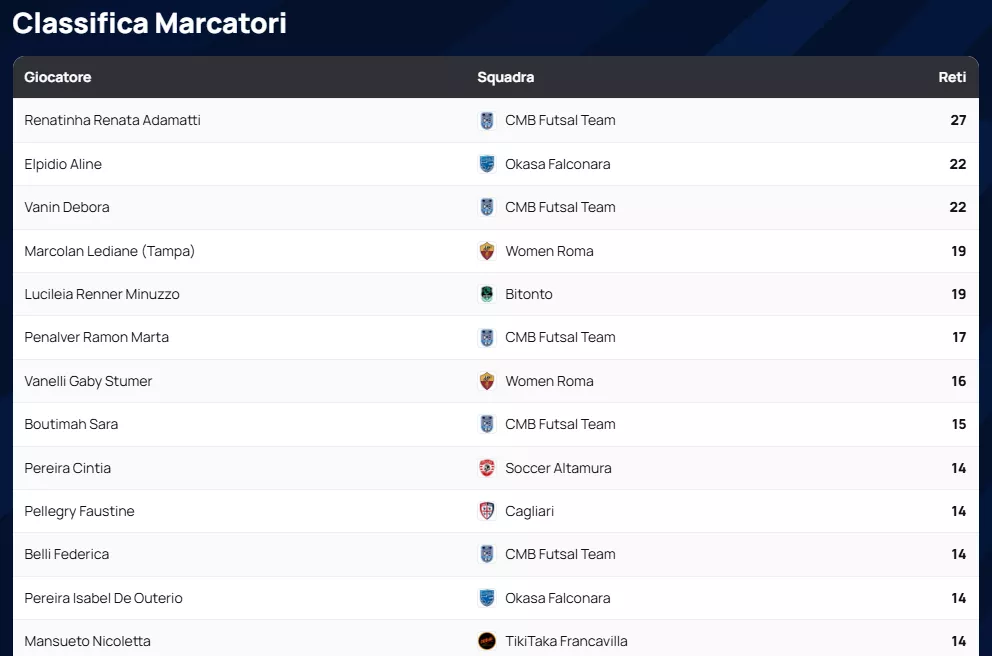Click the Cagliari team crest icon
Image resolution: width=992 pixels, height=656 pixels.
(487, 511)
